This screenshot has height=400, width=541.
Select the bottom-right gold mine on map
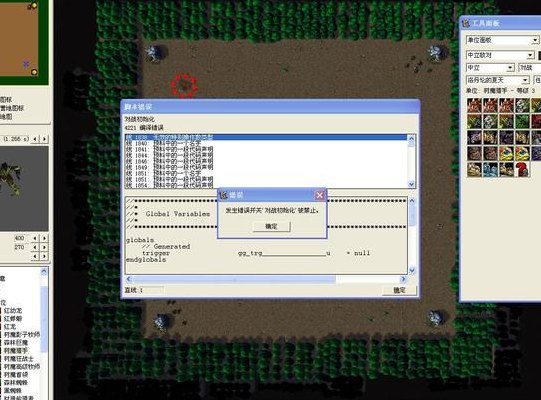pyautogui.click(x=435, y=318)
